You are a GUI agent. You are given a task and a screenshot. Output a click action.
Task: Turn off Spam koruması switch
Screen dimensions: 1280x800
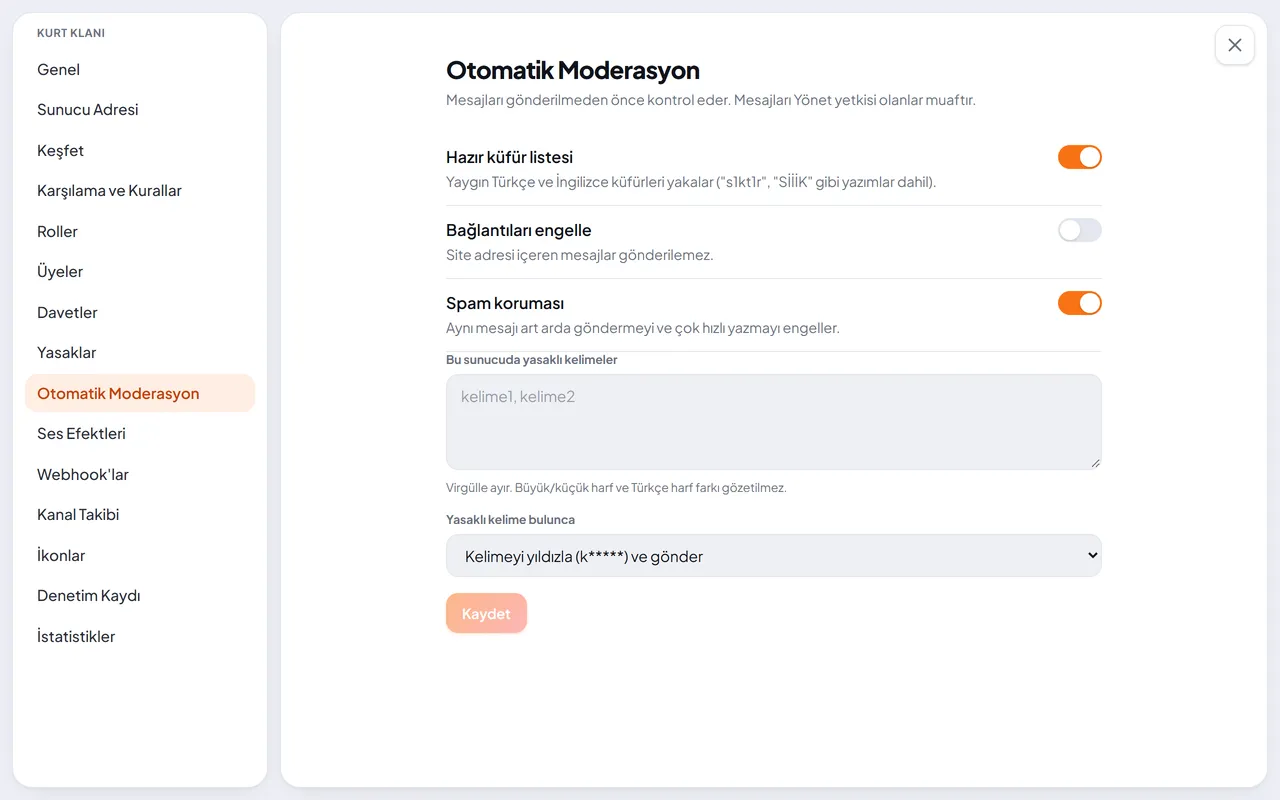[x=1080, y=303]
